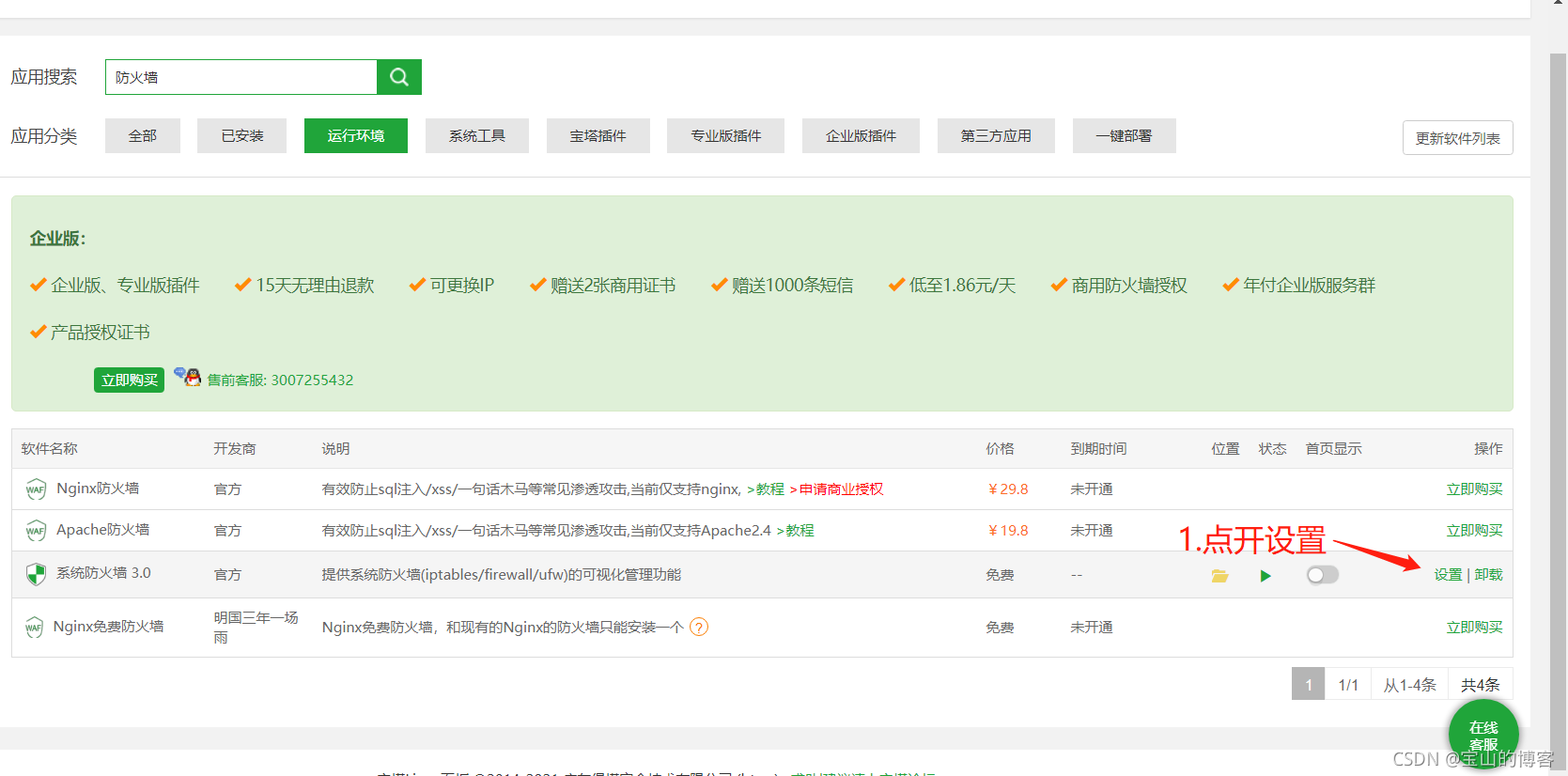Click green play icon for 系统防火墙
The height and width of the screenshot is (776, 1568).
(1265, 575)
